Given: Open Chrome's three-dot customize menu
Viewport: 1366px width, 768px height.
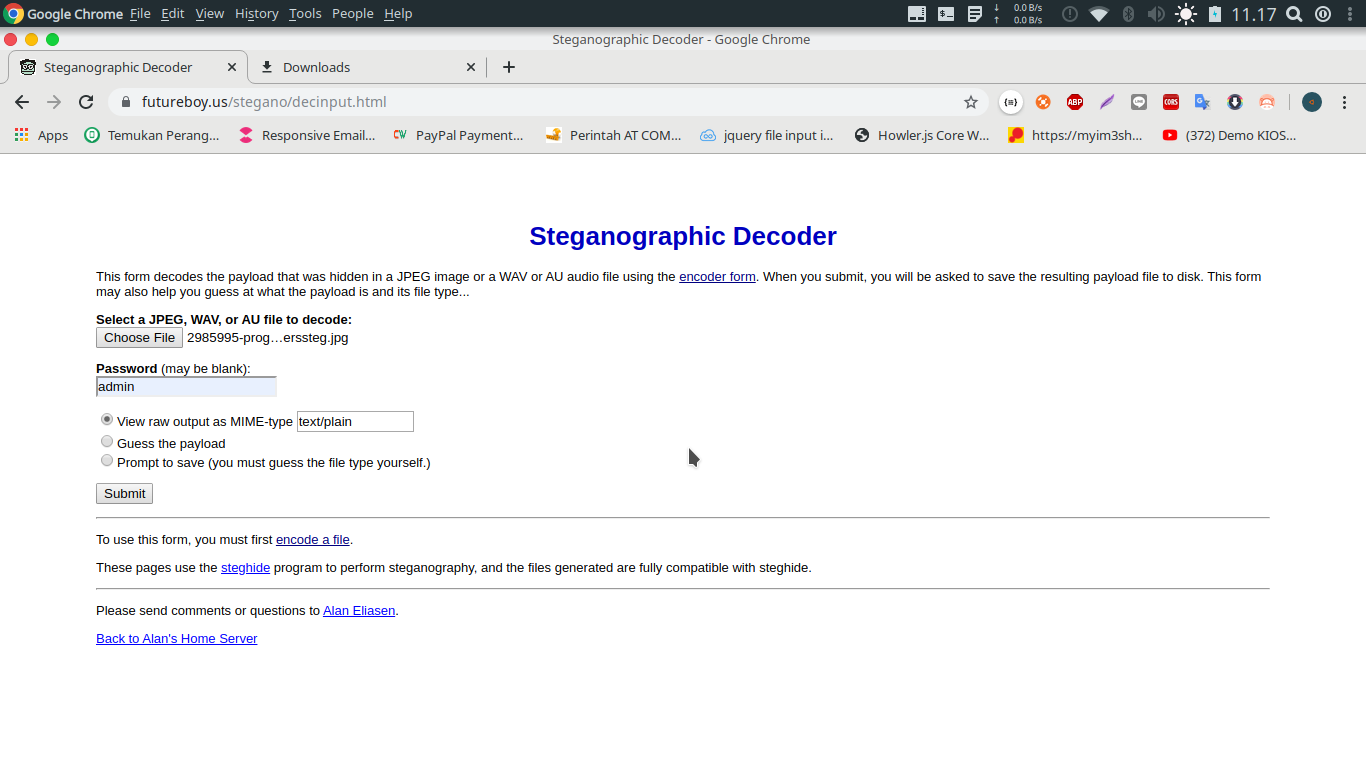Looking at the screenshot, I should pos(1345,101).
